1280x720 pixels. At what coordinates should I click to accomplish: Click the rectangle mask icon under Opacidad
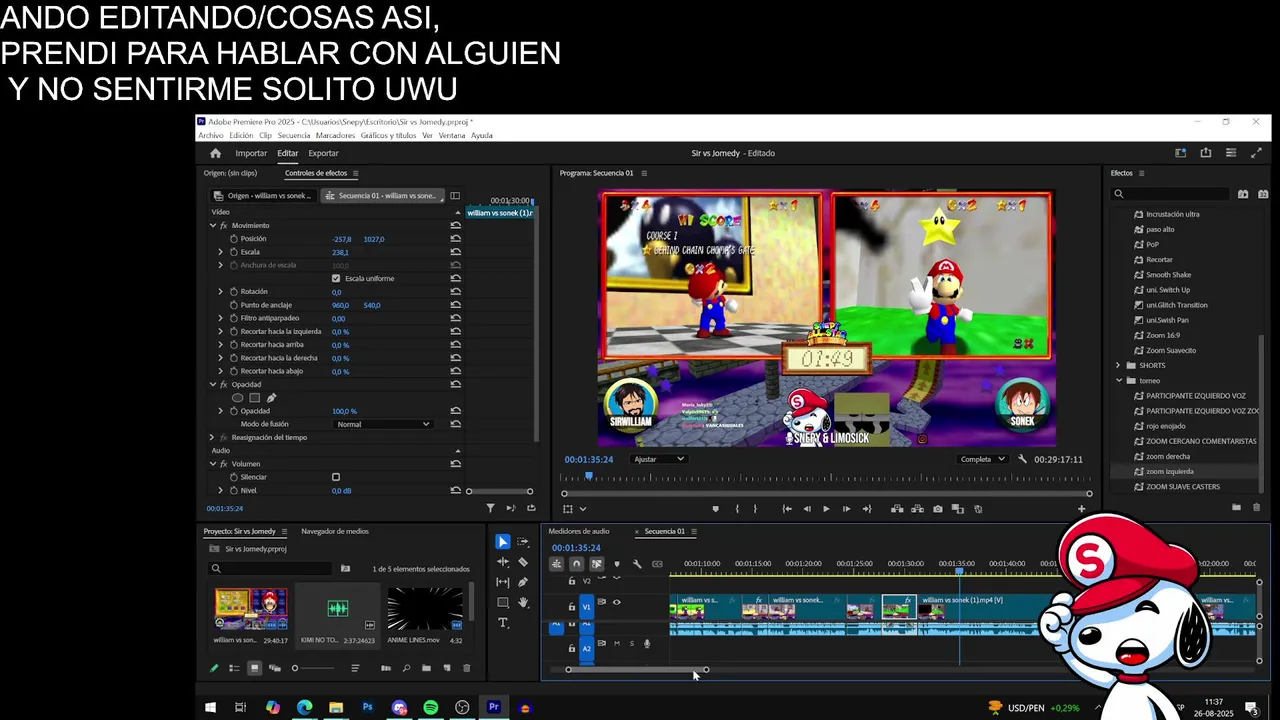[254, 398]
